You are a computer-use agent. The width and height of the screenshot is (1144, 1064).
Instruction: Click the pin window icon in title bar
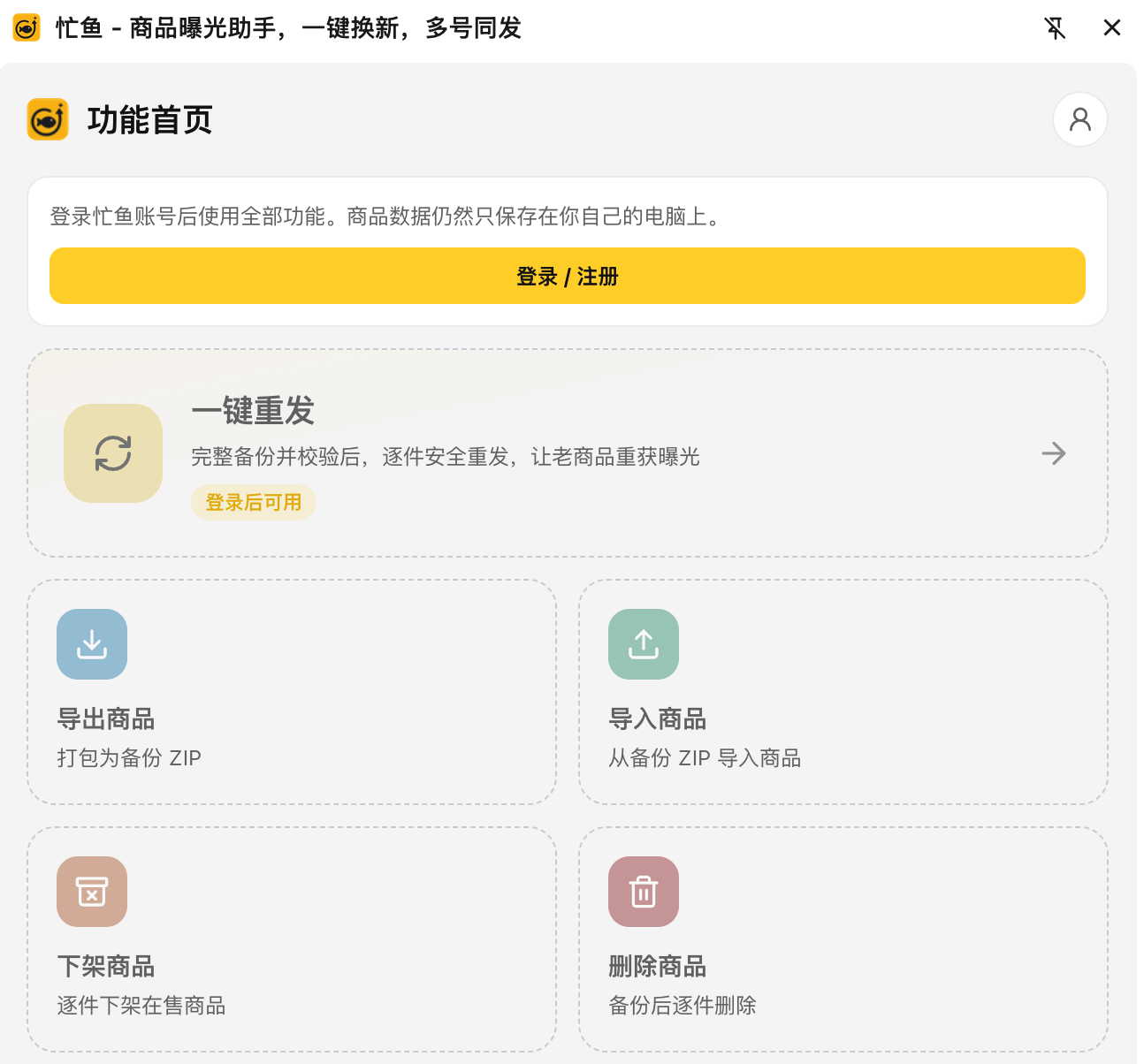[x=1055, y=28]
